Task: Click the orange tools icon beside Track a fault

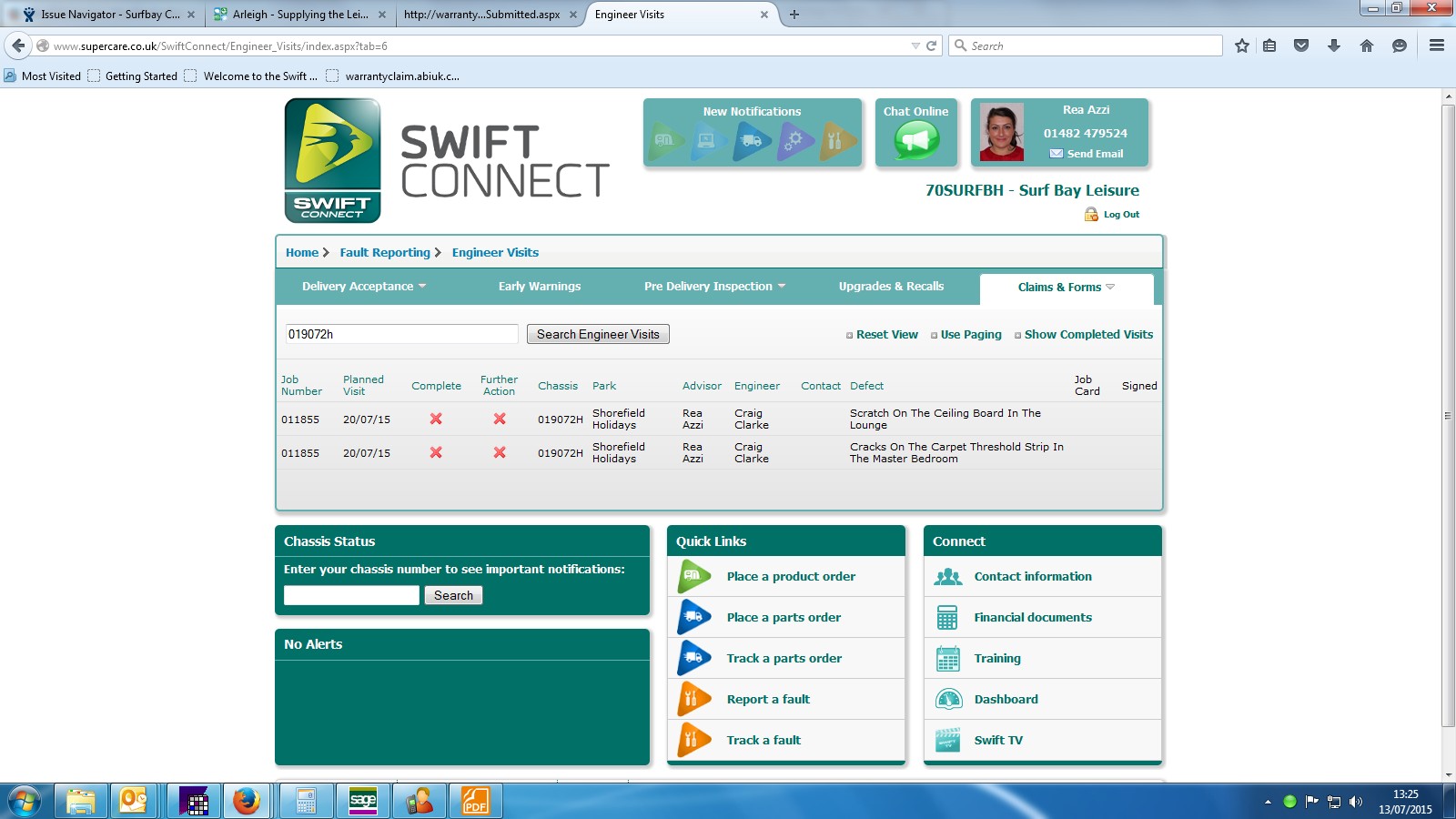Action: point(694,740)
